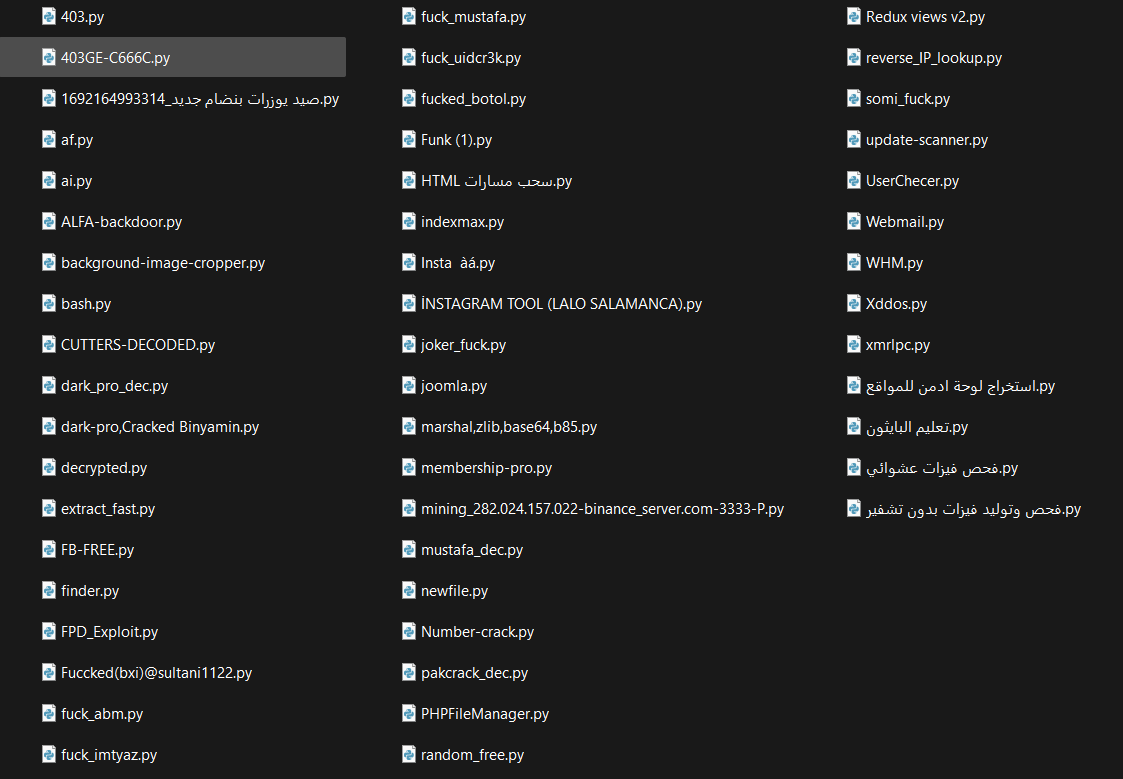Viewport: 1123px width, 779px height.
Task: Click the file icon beside ai.py
Action: (x=49, y=180)
